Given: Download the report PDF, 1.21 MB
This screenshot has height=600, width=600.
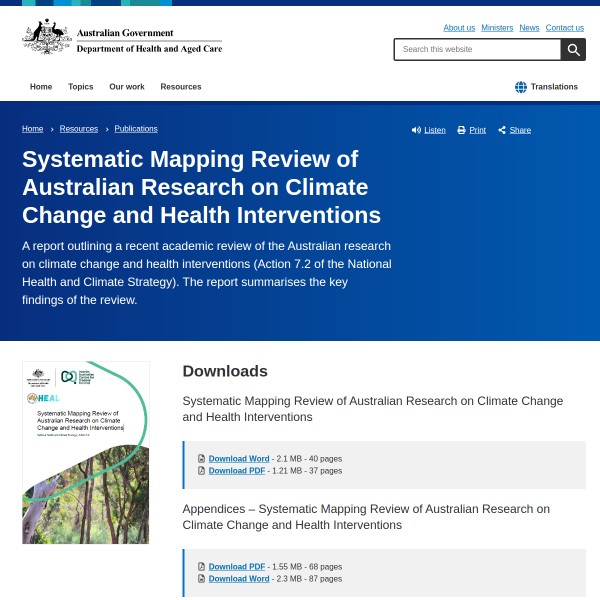Looking at the screenshot, I should coord(237,470).
